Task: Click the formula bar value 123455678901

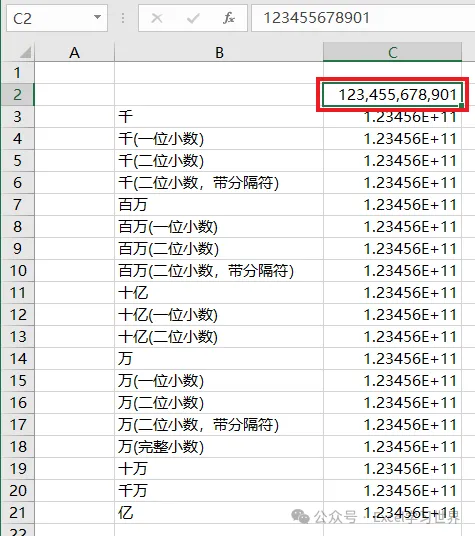Action: tap(316, 18)
